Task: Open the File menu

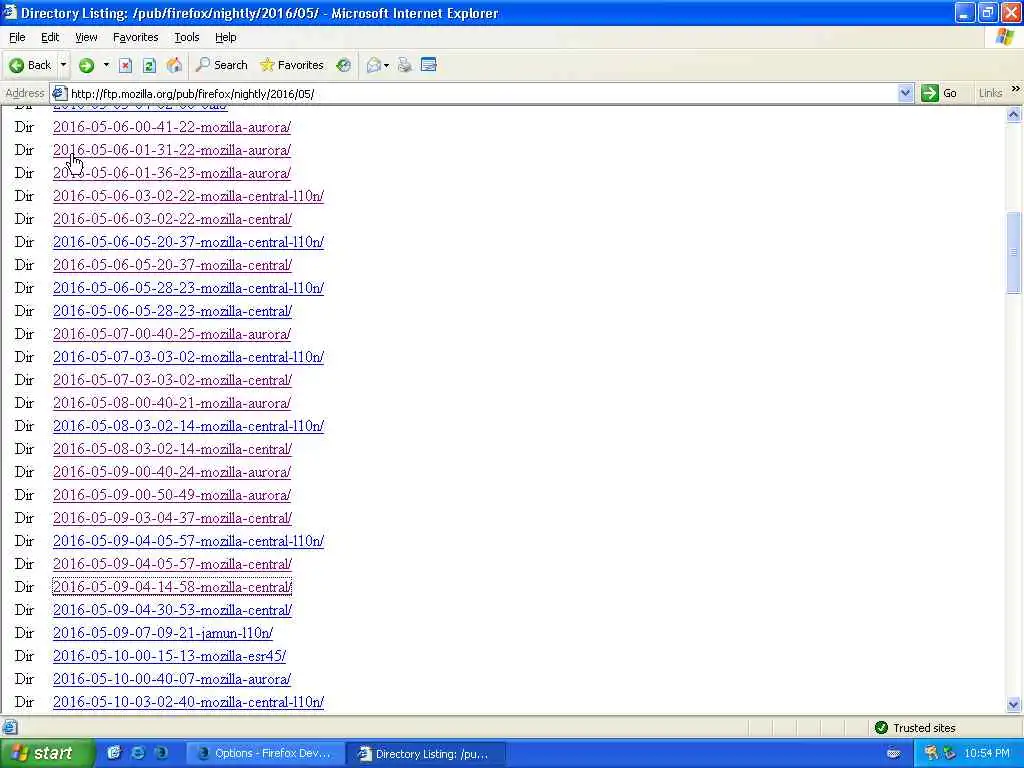Action: (x=17, y=37)
